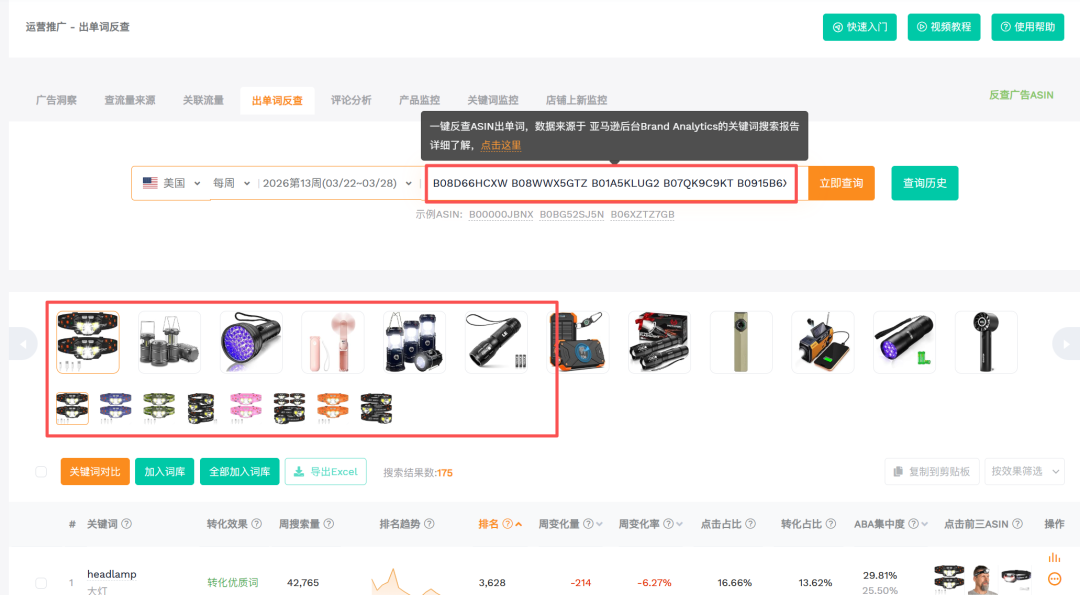1080x595 pixels.
Task: Click help icon next to 点击占比 header
Action: pos(751,524)
